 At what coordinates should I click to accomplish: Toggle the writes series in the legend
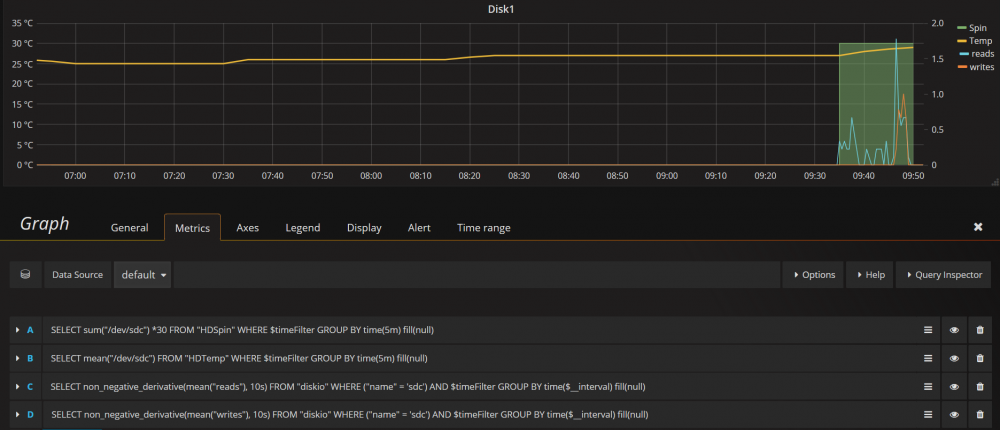click(982, 67)
